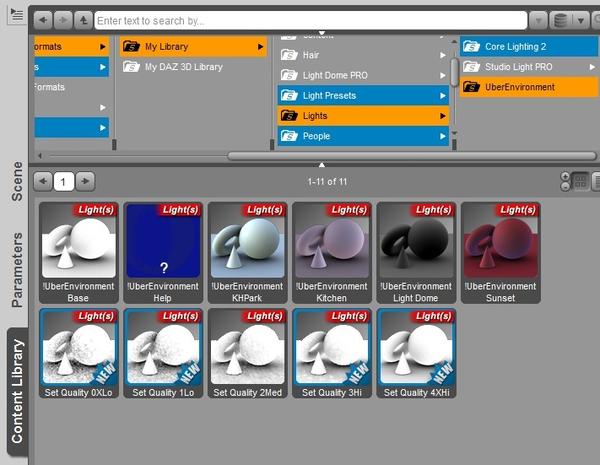The width and height of the screenshot is (600, 465).
Task: Select the !UberEnvironment Help item
Action: pyautogui.click(x=163, y=253)
